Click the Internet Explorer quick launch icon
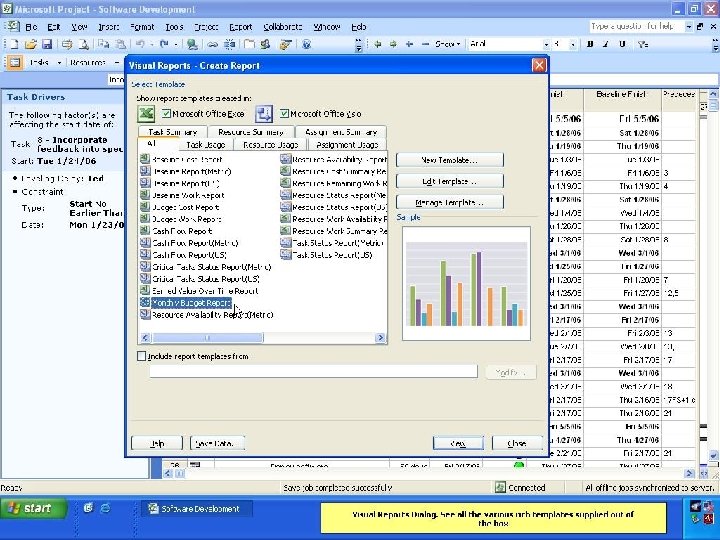The width and height of the screenshot is (720, 540). (105, 508)
